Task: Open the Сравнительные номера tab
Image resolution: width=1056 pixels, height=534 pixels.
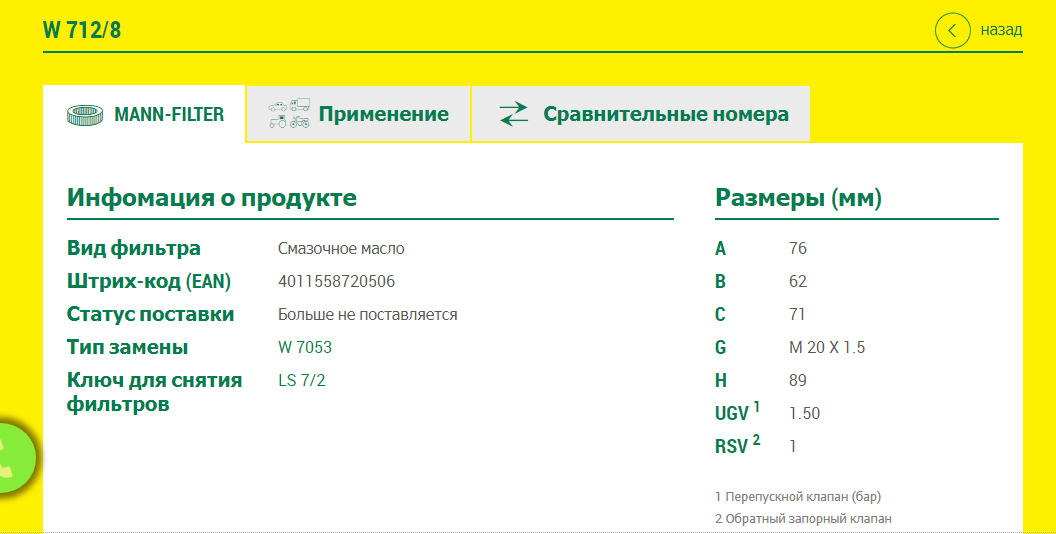Action: coord(640,114)
